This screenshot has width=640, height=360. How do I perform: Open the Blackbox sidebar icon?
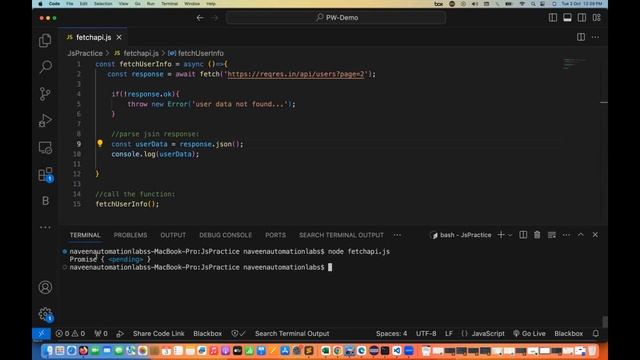(45, 201)
